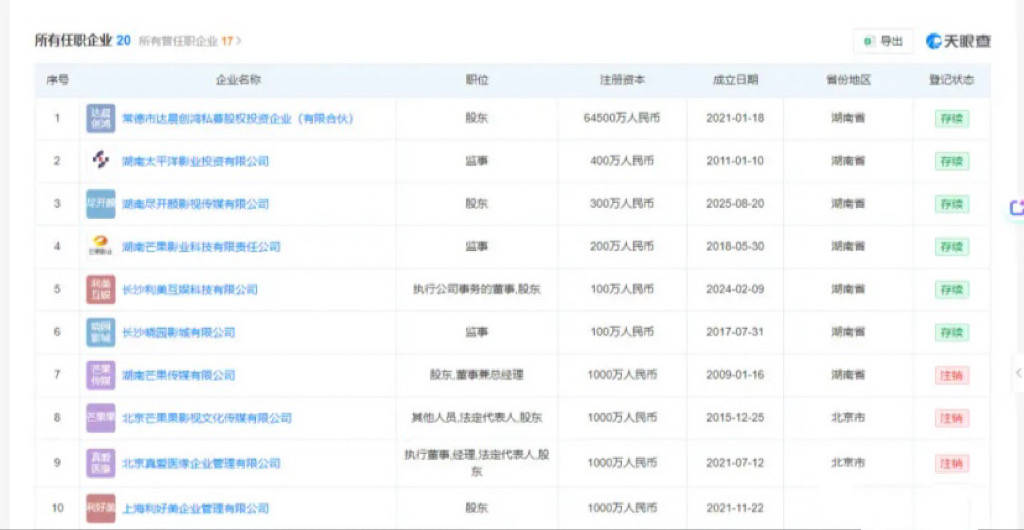The image size is (1024, 530).
Task: Open the 所有曾任职企业 17 arrow link
Action: [190, 41]
